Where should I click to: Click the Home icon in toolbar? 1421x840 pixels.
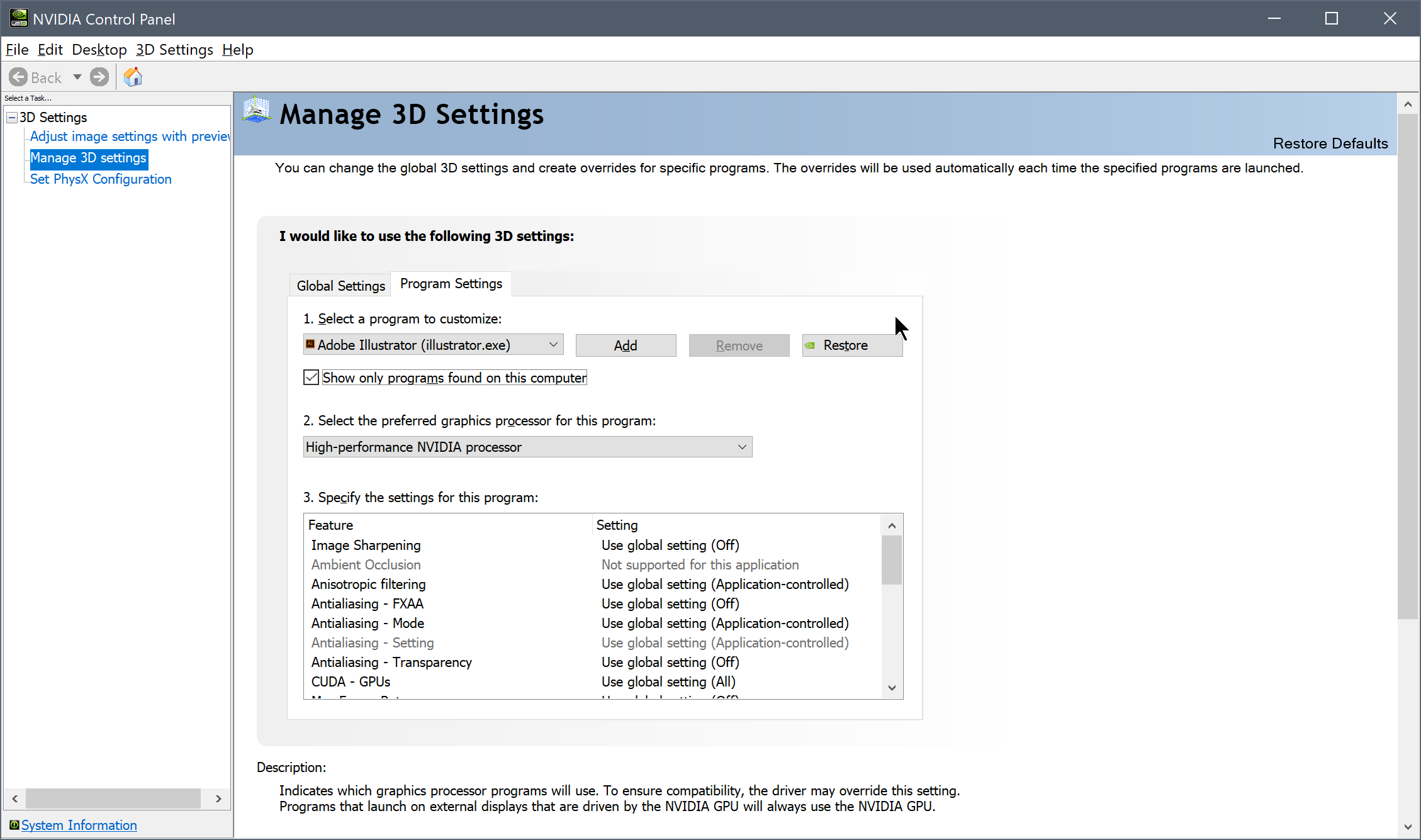[x=133, y=77]
